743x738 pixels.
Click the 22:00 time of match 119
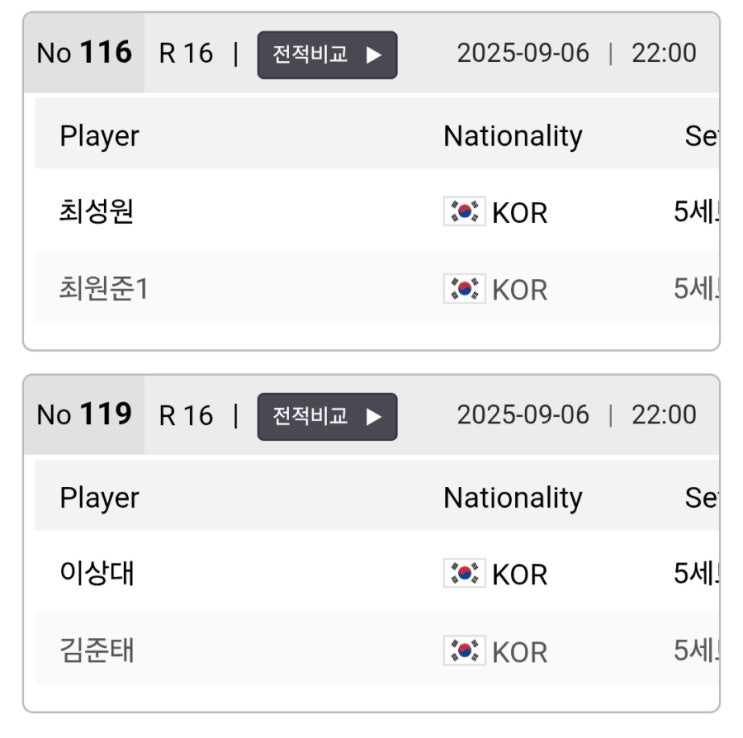664,414
